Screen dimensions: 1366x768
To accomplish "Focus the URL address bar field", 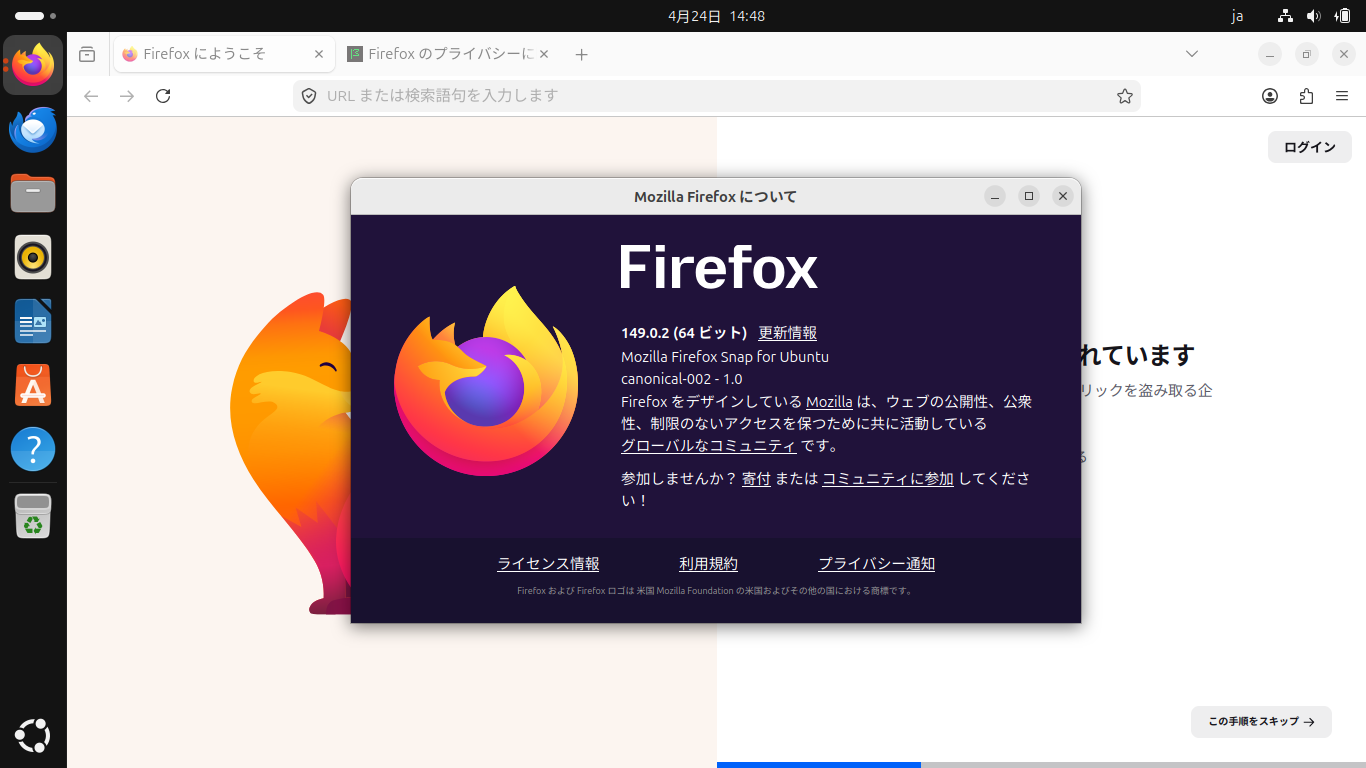I will point(716,96).
